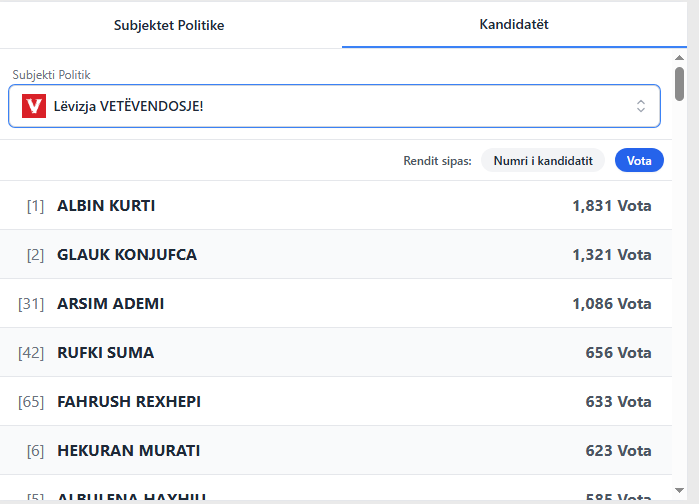Sort by Numri i kandidatit
The width and height of the screenshot is (699, 504).
click(x=543, y=160)
